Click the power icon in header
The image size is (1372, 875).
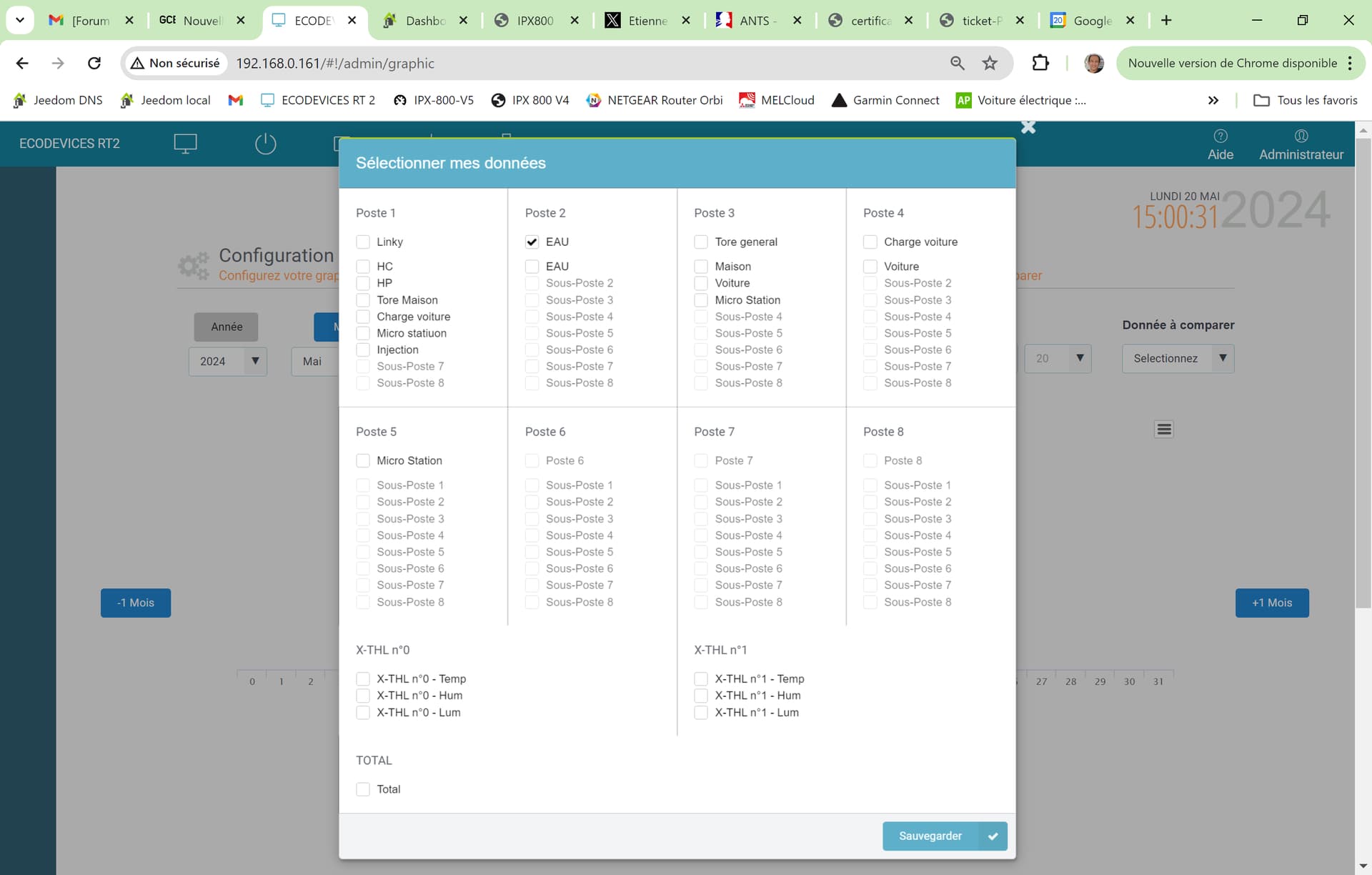pyautogui.click(x=265, y=144)
